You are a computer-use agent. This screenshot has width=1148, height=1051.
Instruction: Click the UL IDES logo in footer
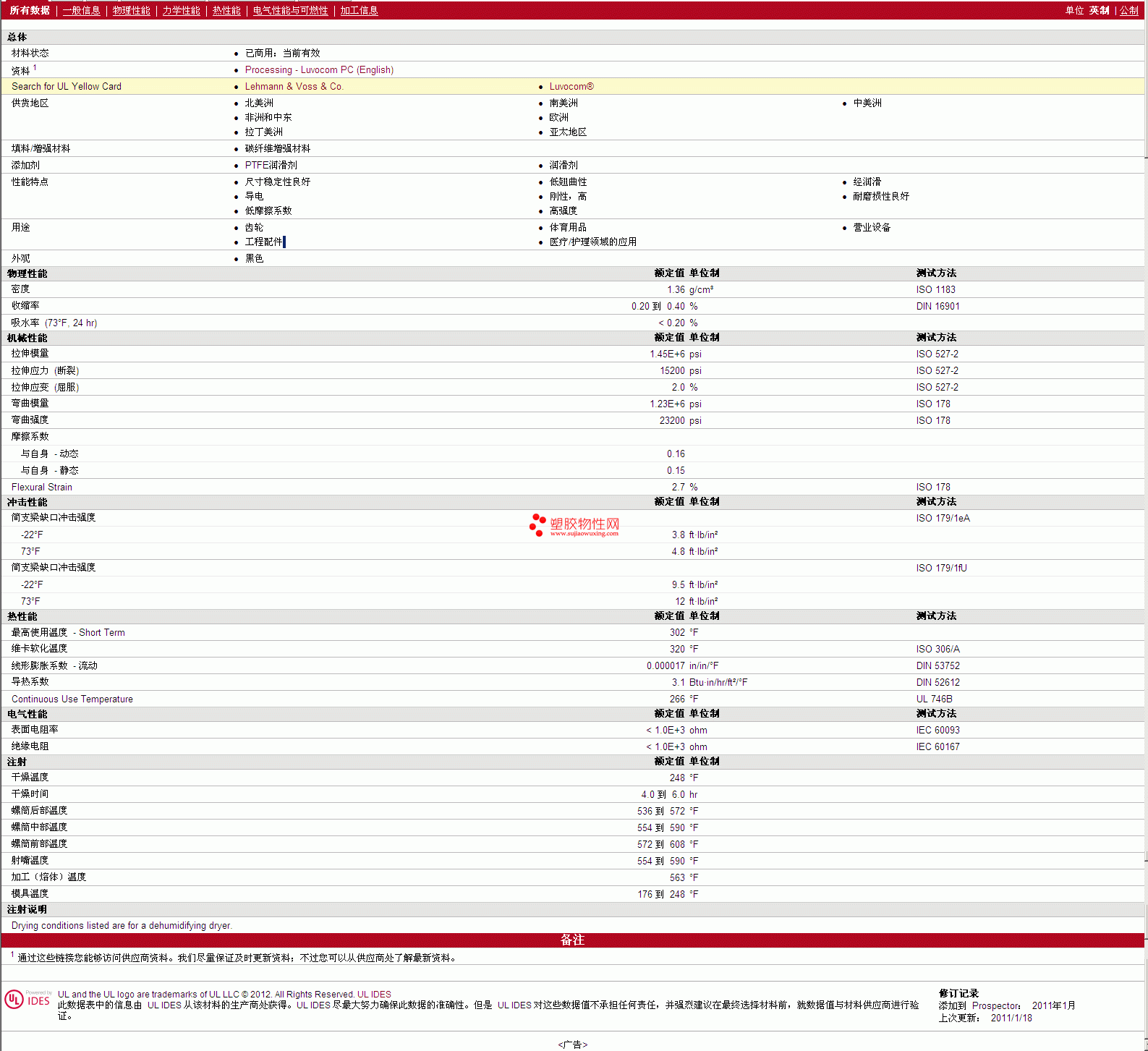(28, 1000)
